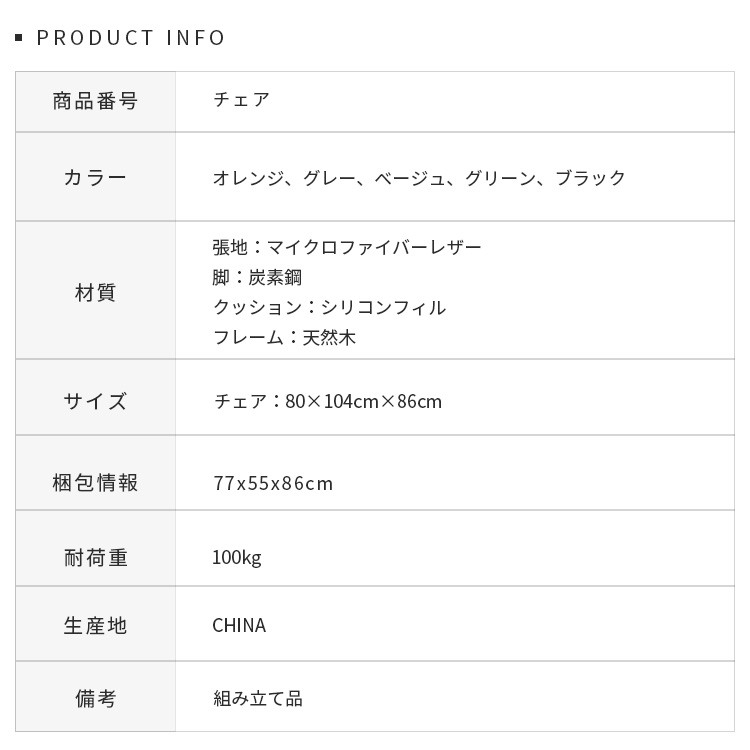The height and width of the screenshot is (750, 750).
Task: Select the 梱包情報 label cell
Action: point(95,483)
